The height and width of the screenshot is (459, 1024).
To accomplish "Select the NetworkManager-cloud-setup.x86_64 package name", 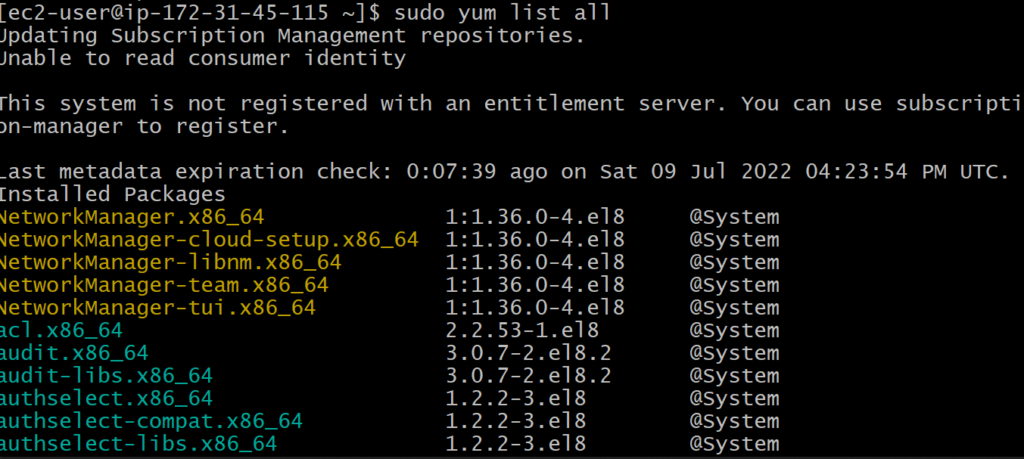I will coord(208,240).
